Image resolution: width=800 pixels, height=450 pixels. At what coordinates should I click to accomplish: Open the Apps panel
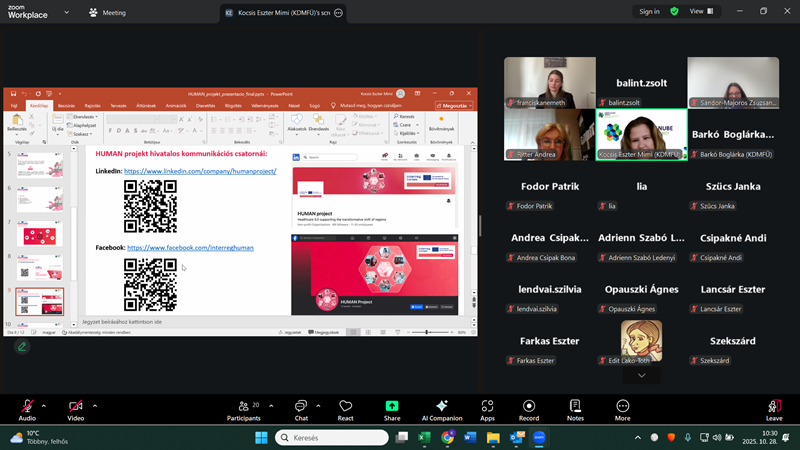pyautogui.click(x=487, y=408)
